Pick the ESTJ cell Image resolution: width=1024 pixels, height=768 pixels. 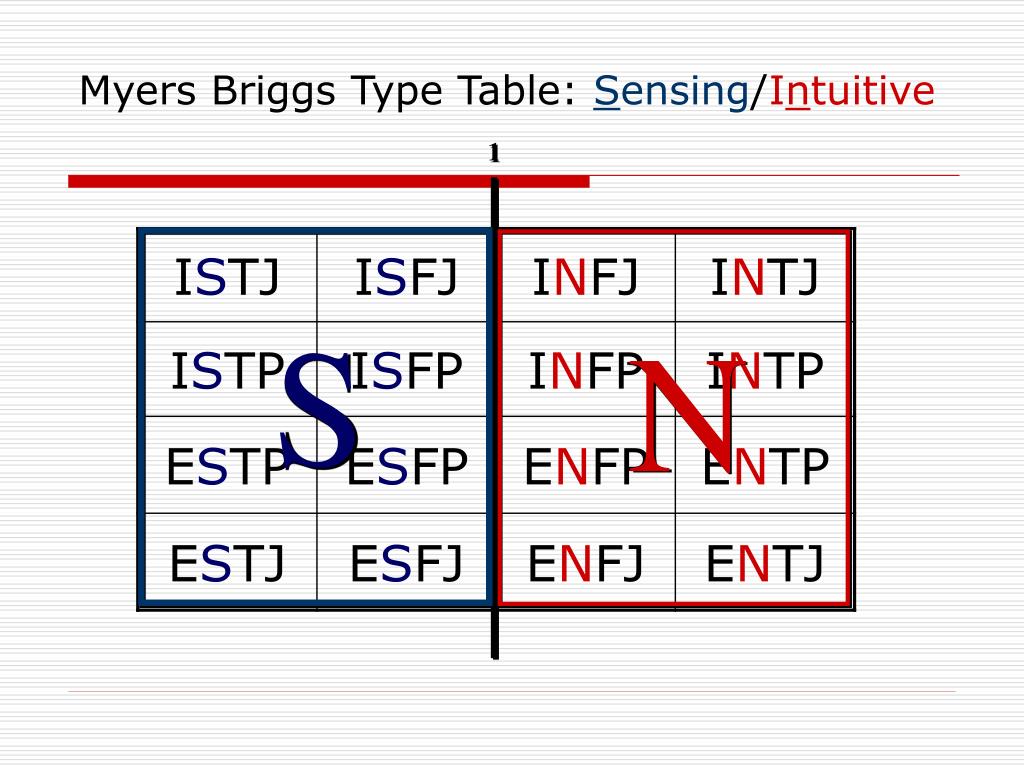231,557
